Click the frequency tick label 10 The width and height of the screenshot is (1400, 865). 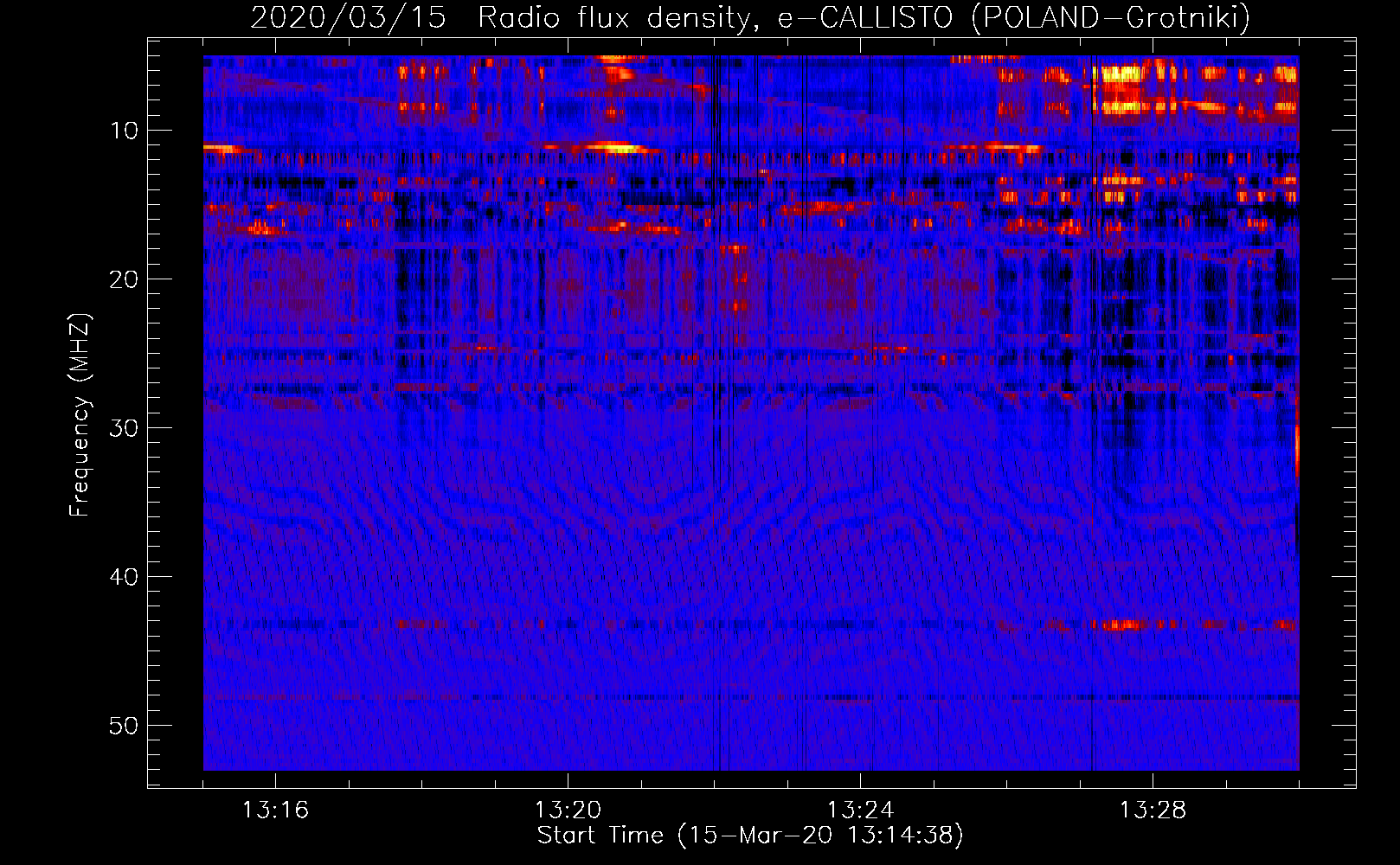(x=125, y=131)
